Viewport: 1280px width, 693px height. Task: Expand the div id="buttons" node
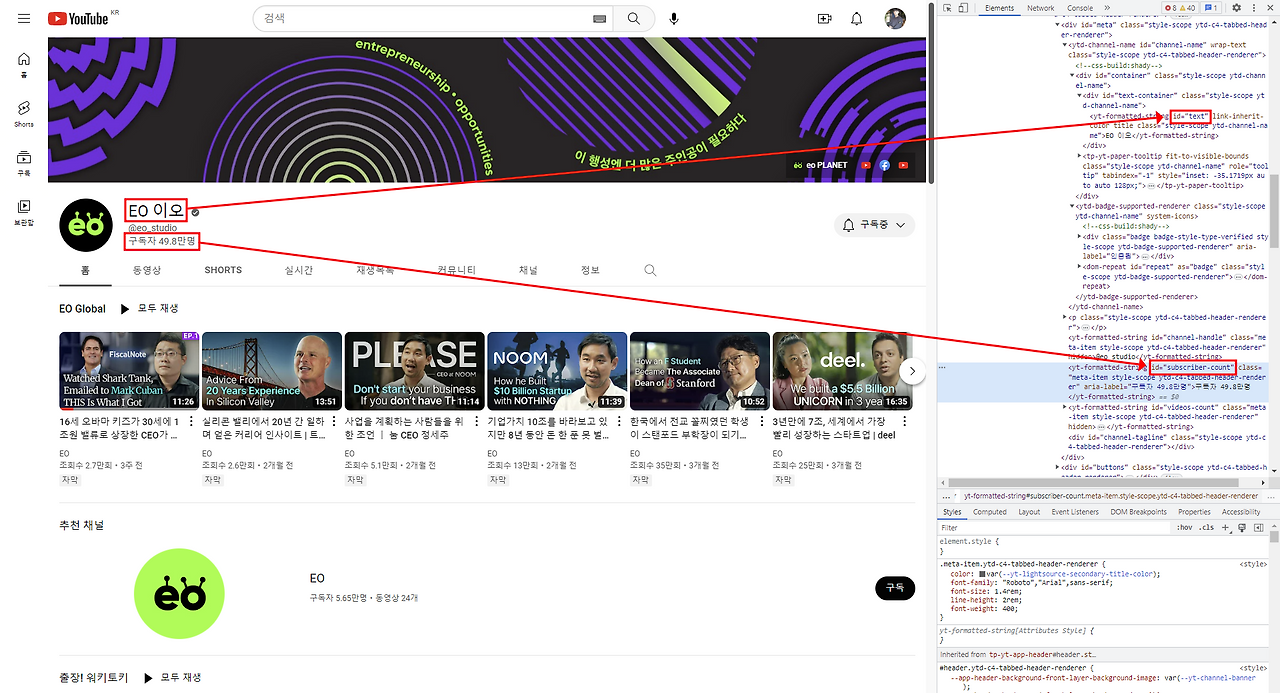[x=1056, y=467]
